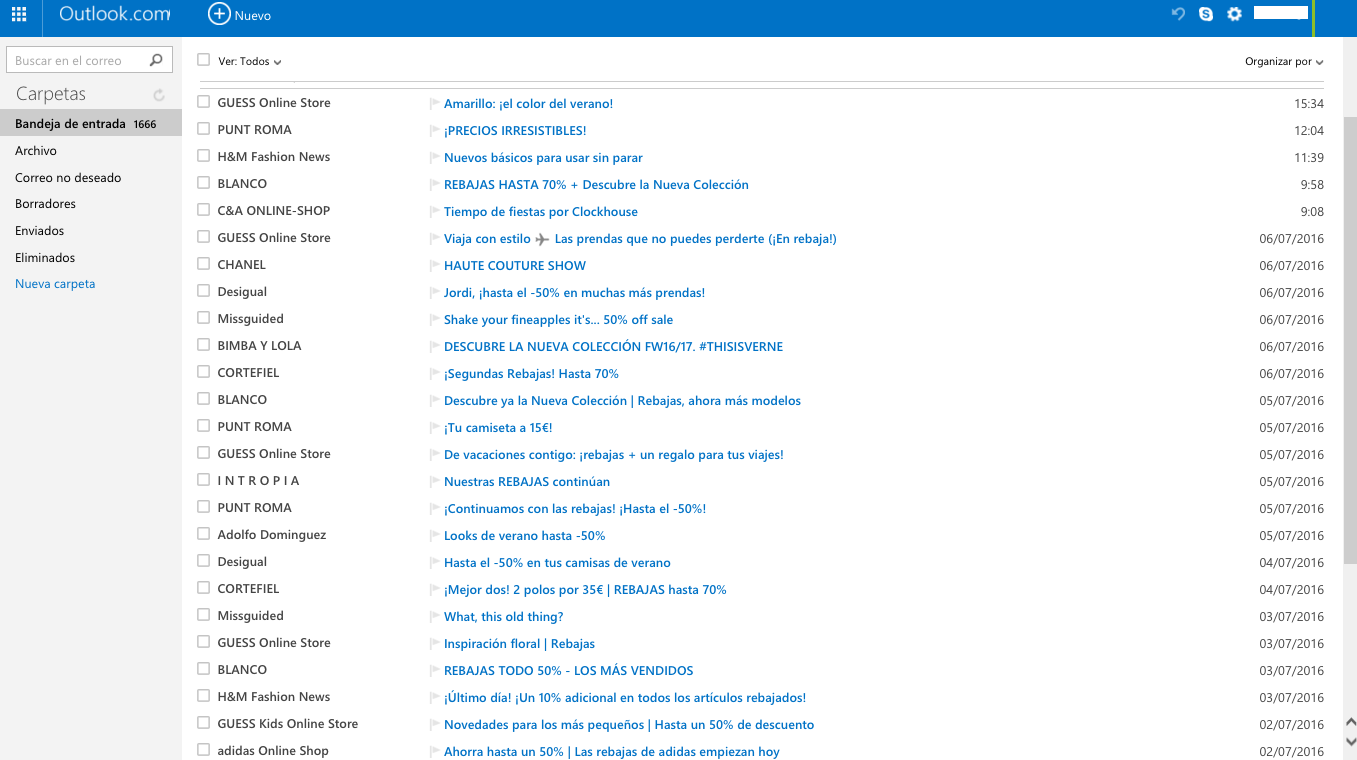Open the Borradores folder
This screenshot has width=1357, height=760.
pos(45,204)
